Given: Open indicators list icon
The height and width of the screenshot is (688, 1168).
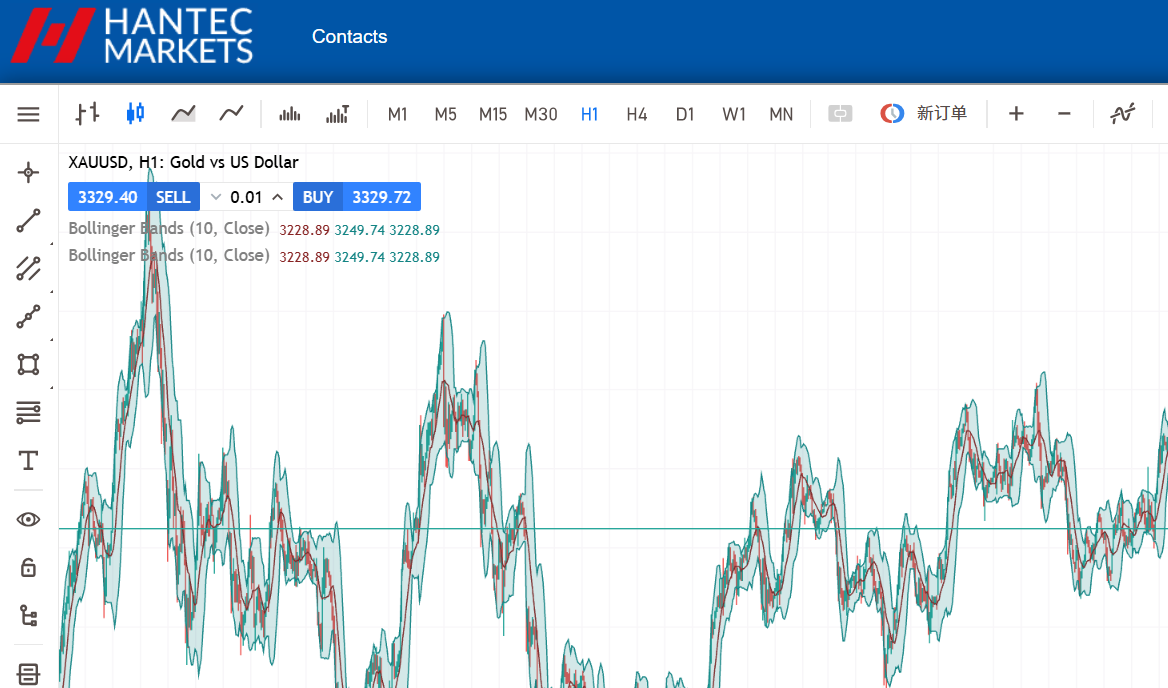Looking at the screenshot, I should (x=1123, y=114).
